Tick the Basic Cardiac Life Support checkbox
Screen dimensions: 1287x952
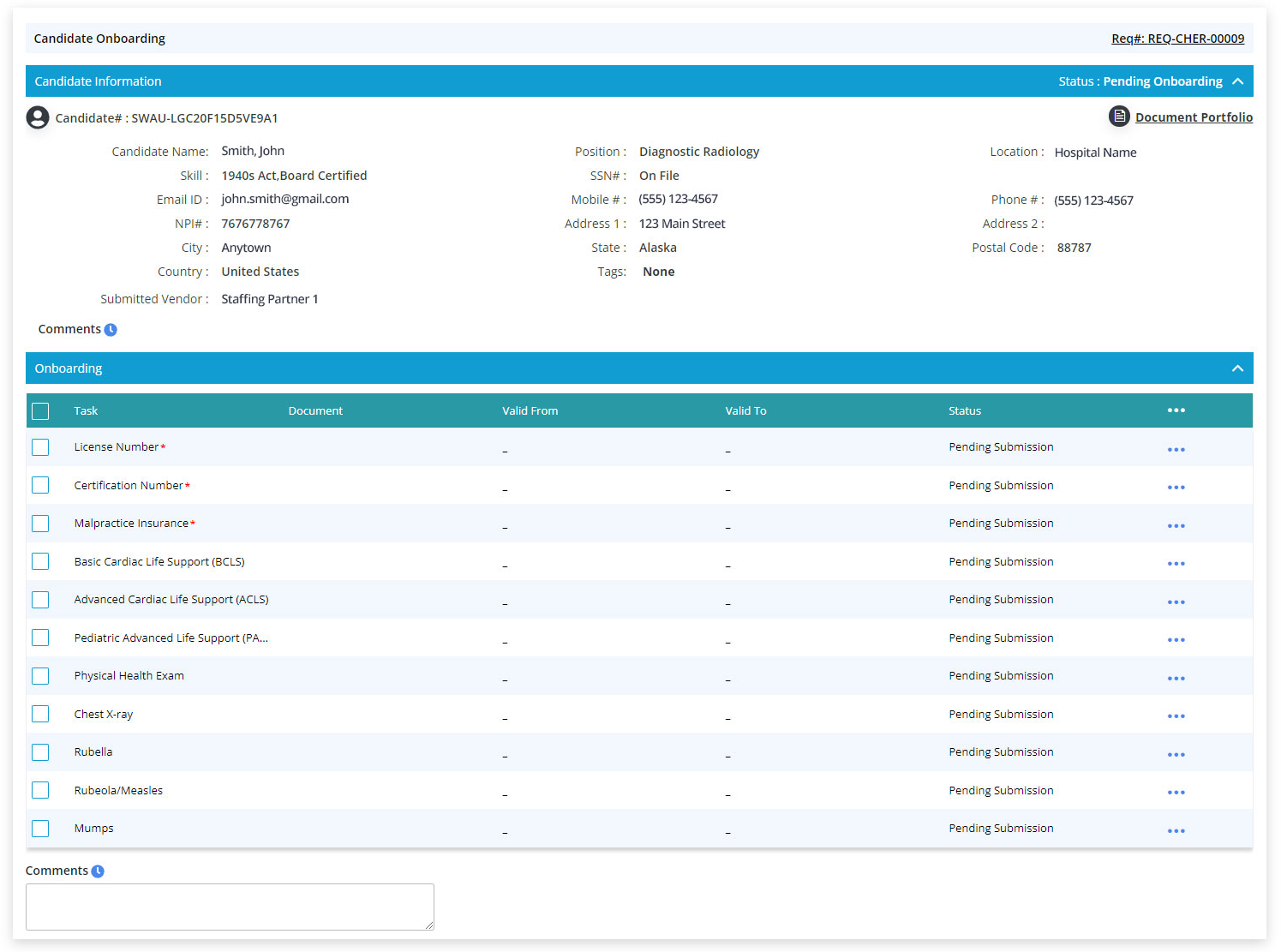(40, 561)
